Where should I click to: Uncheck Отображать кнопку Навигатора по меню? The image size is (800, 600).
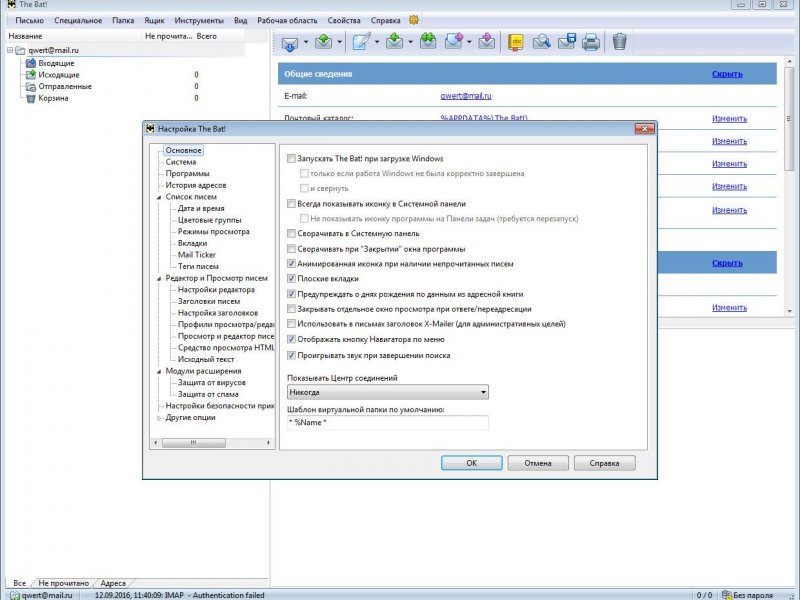(291, 339)
